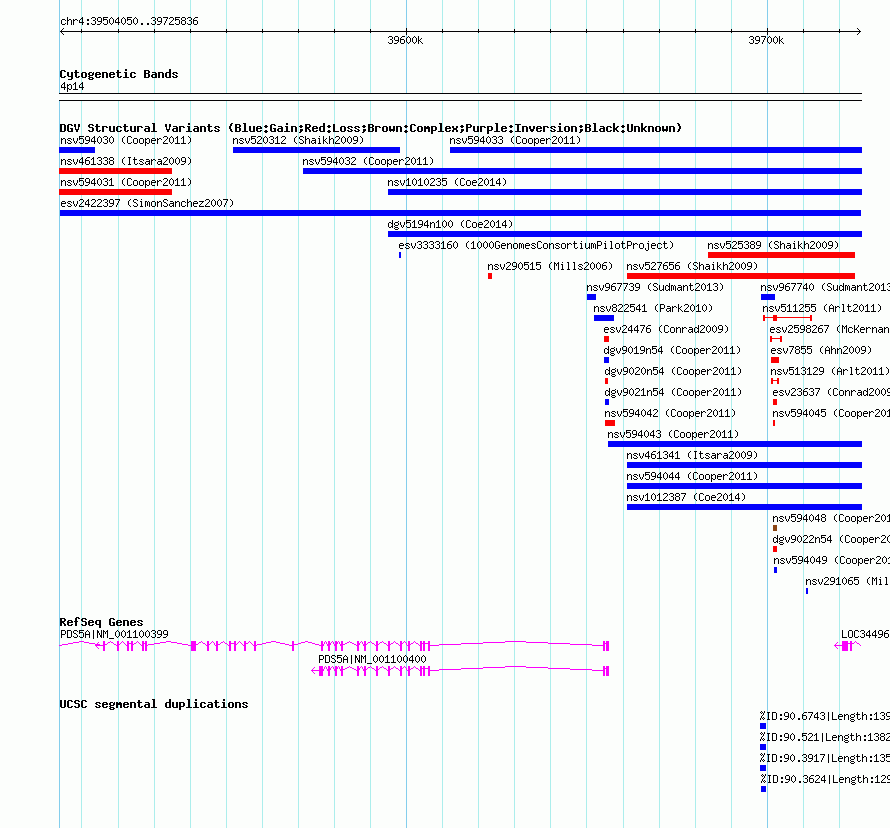Select the nsv967740 variant label
Image resolution: width=890 pixels, height=828 pixels.
click(x=825, y=287)
